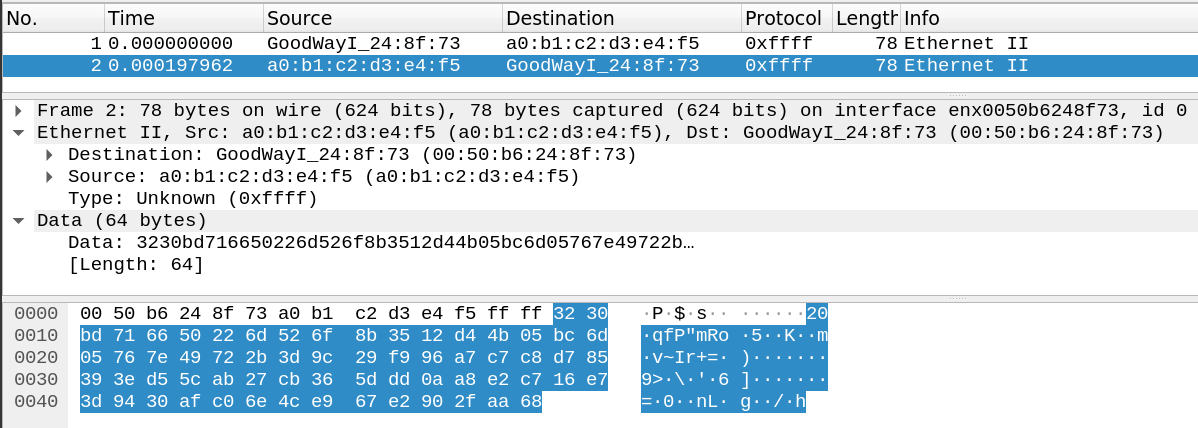Screen dimensions: 1198x428
Task: Expand the Frame 2 details row
Action: tap(18, 111)
